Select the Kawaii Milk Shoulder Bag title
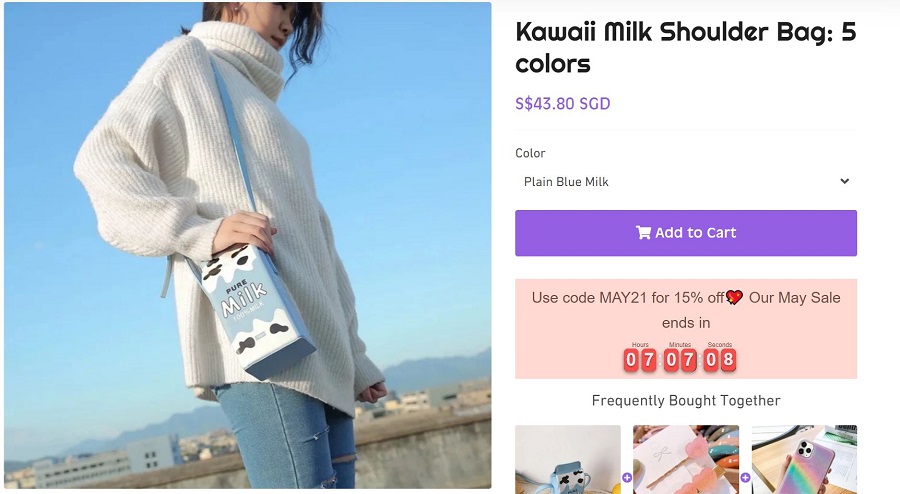Viewport: 900px width, 494px height. (686, 47)
